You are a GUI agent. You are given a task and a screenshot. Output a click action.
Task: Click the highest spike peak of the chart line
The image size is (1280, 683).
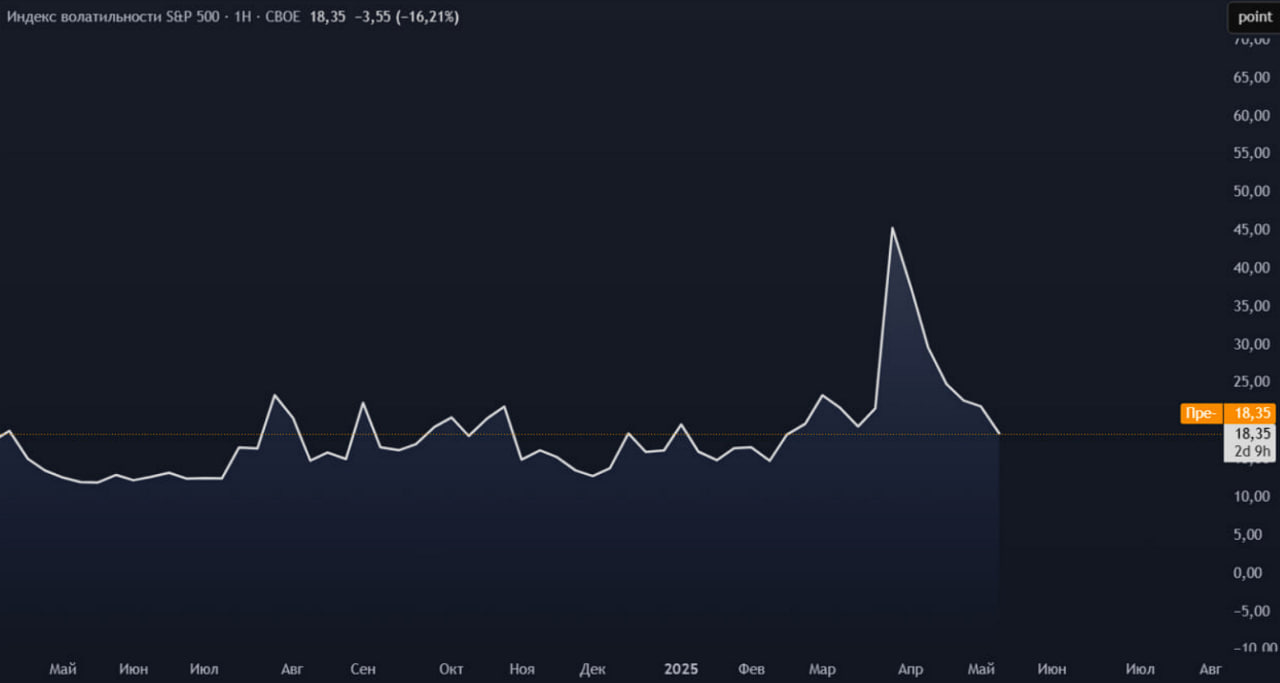[892, 229]
